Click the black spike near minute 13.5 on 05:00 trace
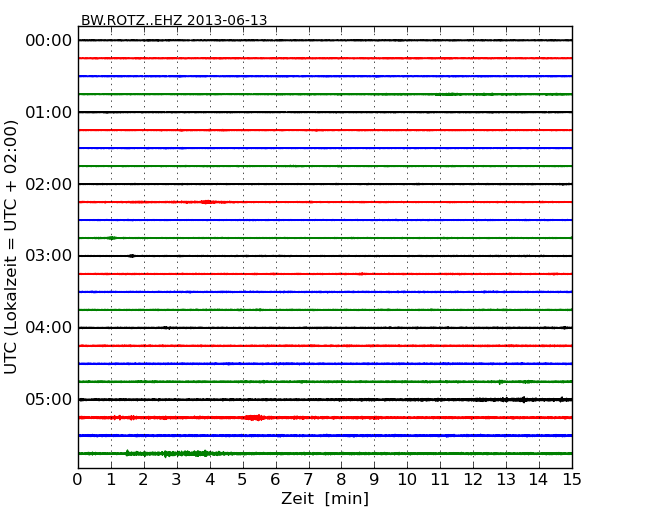Screen dimensions: 650x520 pos(524,399)
